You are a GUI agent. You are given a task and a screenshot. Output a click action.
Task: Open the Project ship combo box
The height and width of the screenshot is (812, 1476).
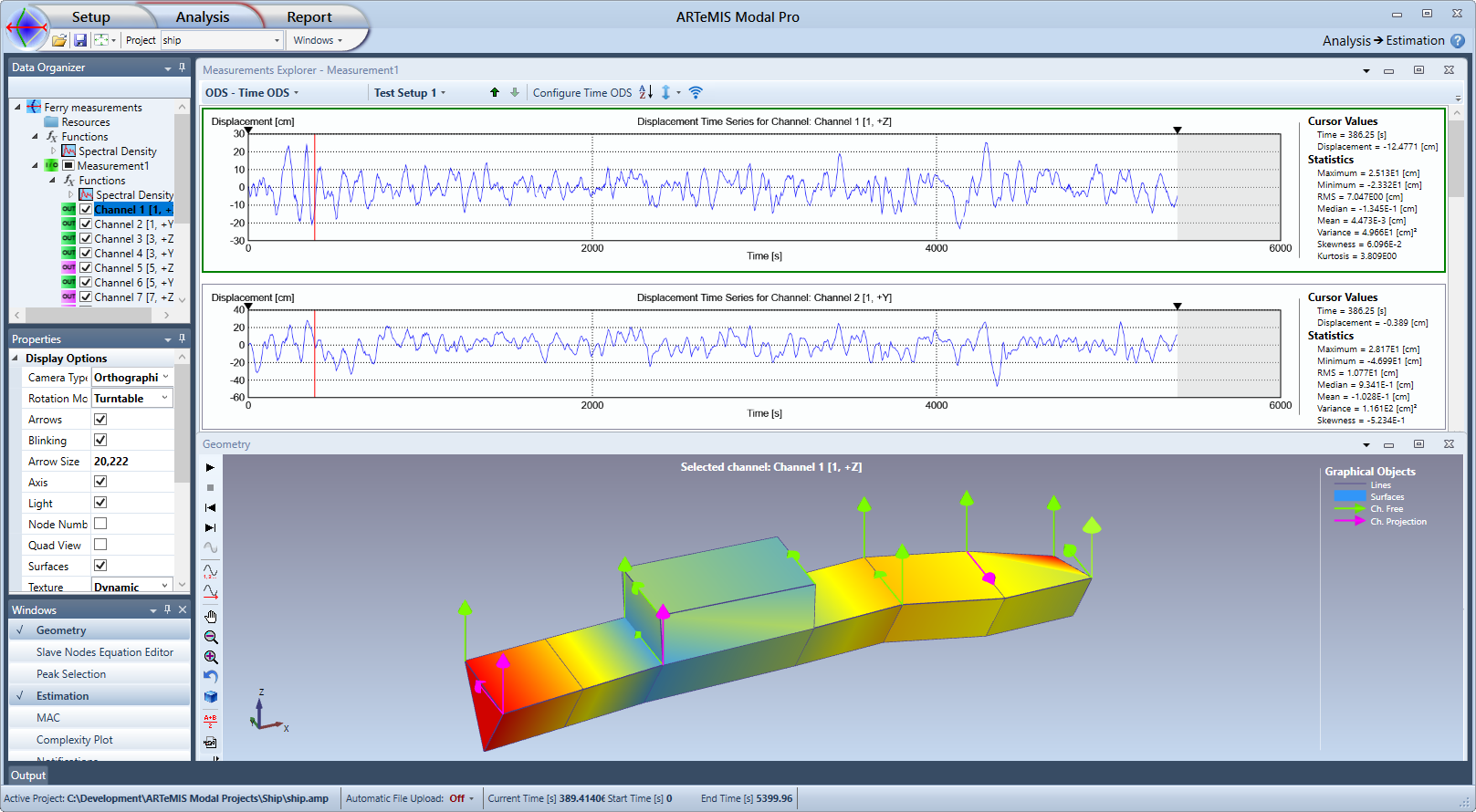pyautogui.click(x=222, y=40)
